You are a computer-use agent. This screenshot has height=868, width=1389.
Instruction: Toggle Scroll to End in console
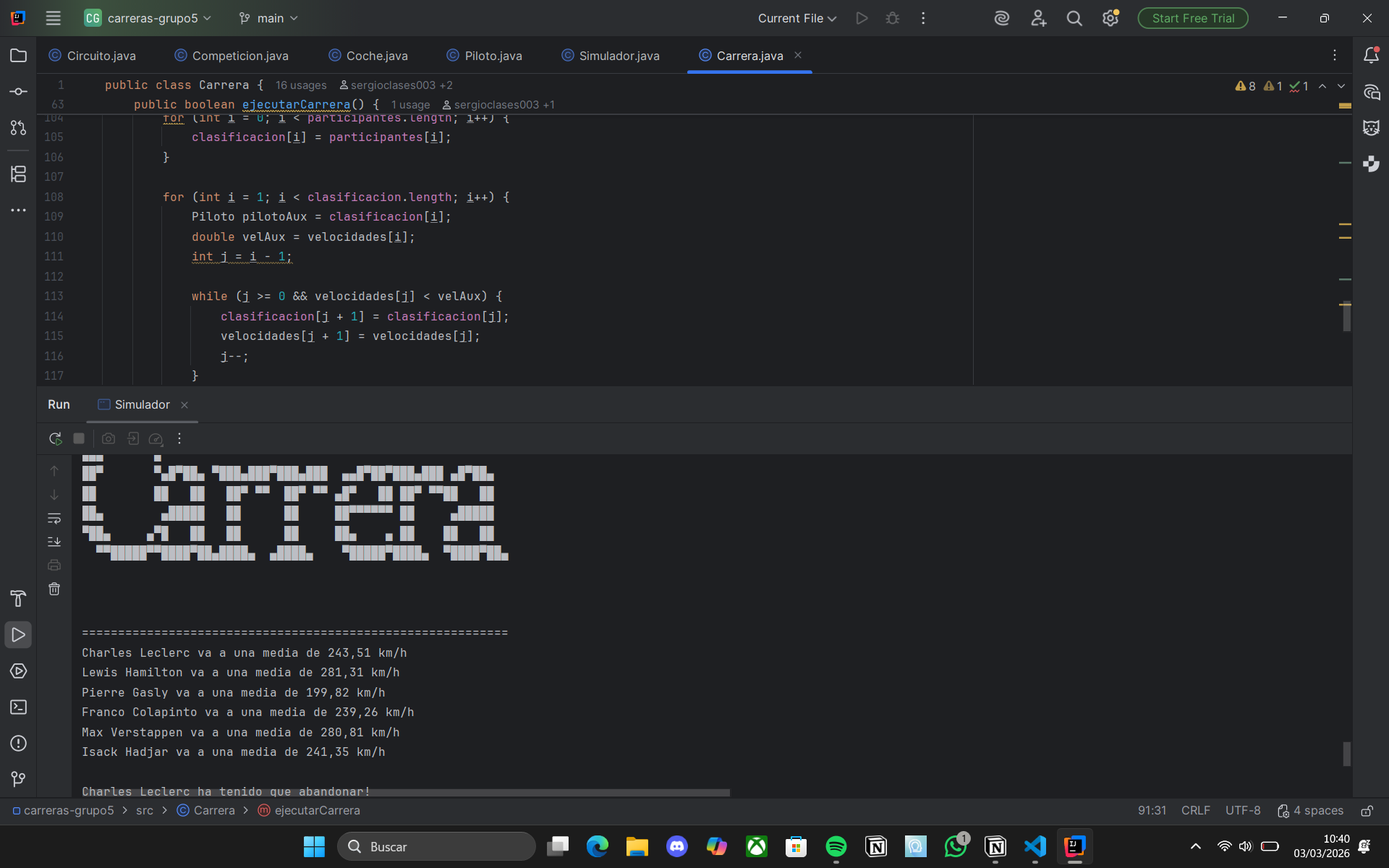tap(54, 542)
